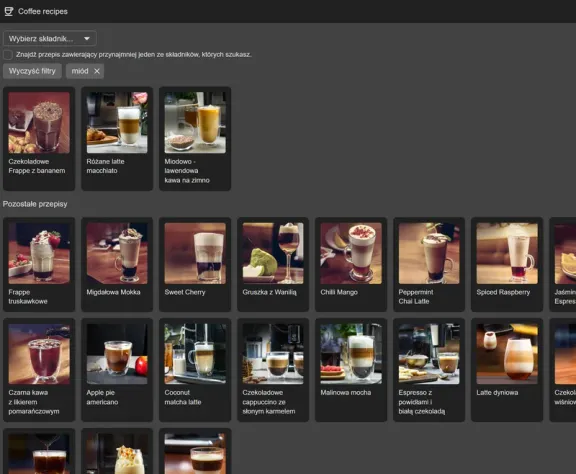Click the 'Espresso z powidłami i białą czekoladą' title

pyautogui.click(x=422, y=402)
